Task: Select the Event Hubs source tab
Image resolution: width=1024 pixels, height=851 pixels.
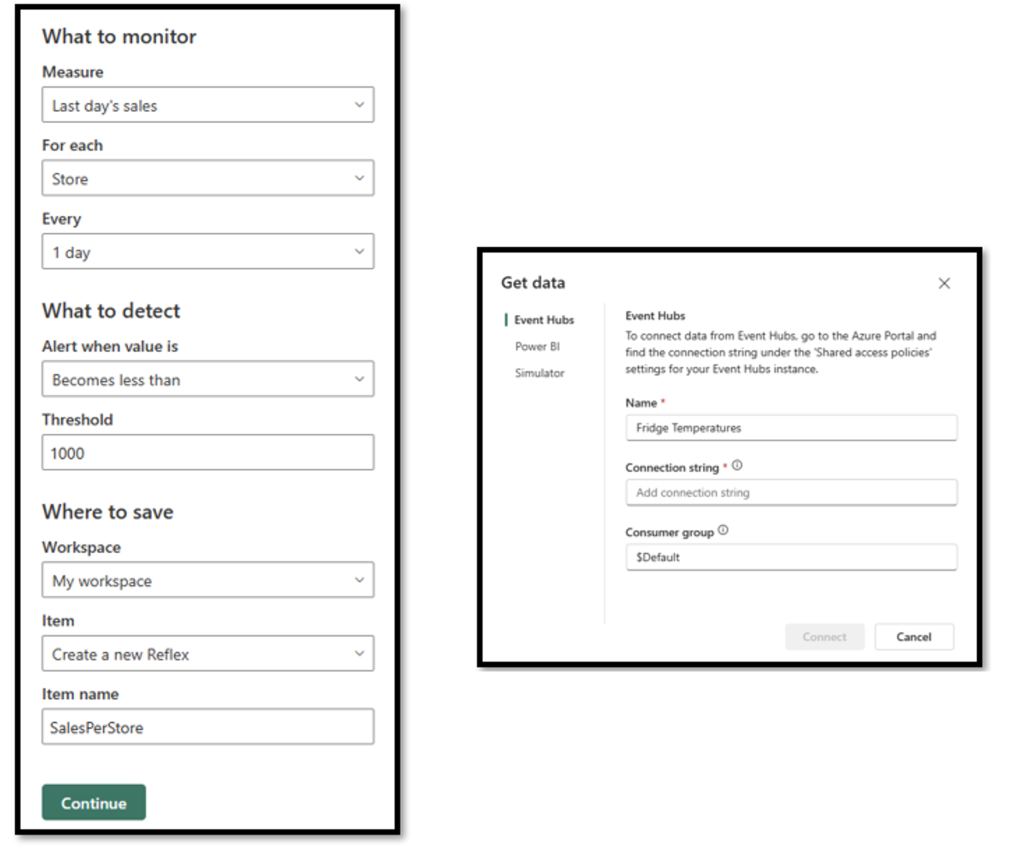Action: coord(543,320)
